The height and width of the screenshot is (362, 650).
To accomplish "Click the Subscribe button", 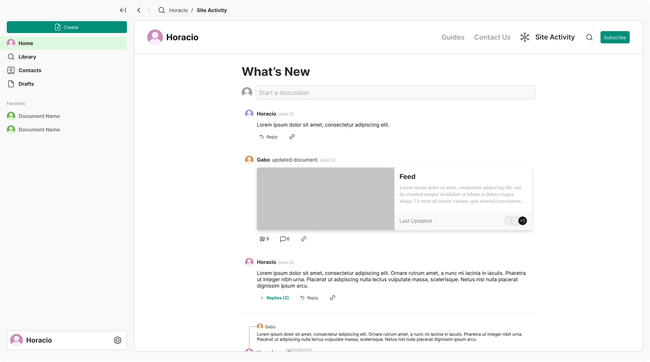I will [x=615, y=37].
